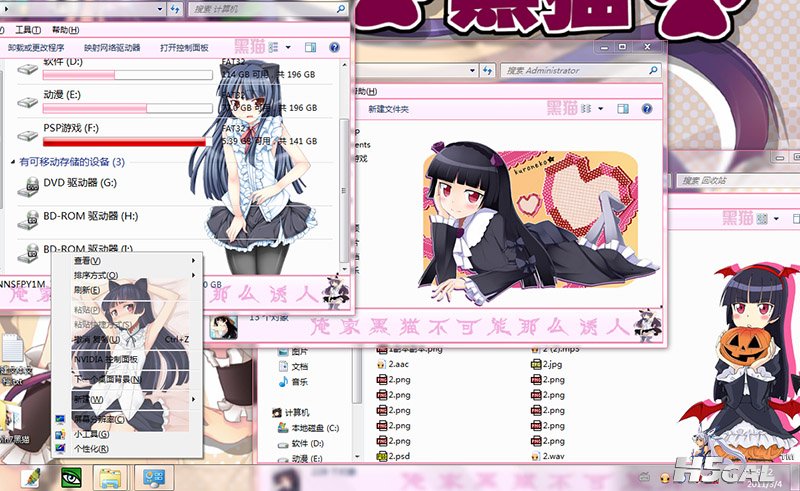
Task: Click the scroll-up arrow in the Computer window
Action: coord(344,65)
